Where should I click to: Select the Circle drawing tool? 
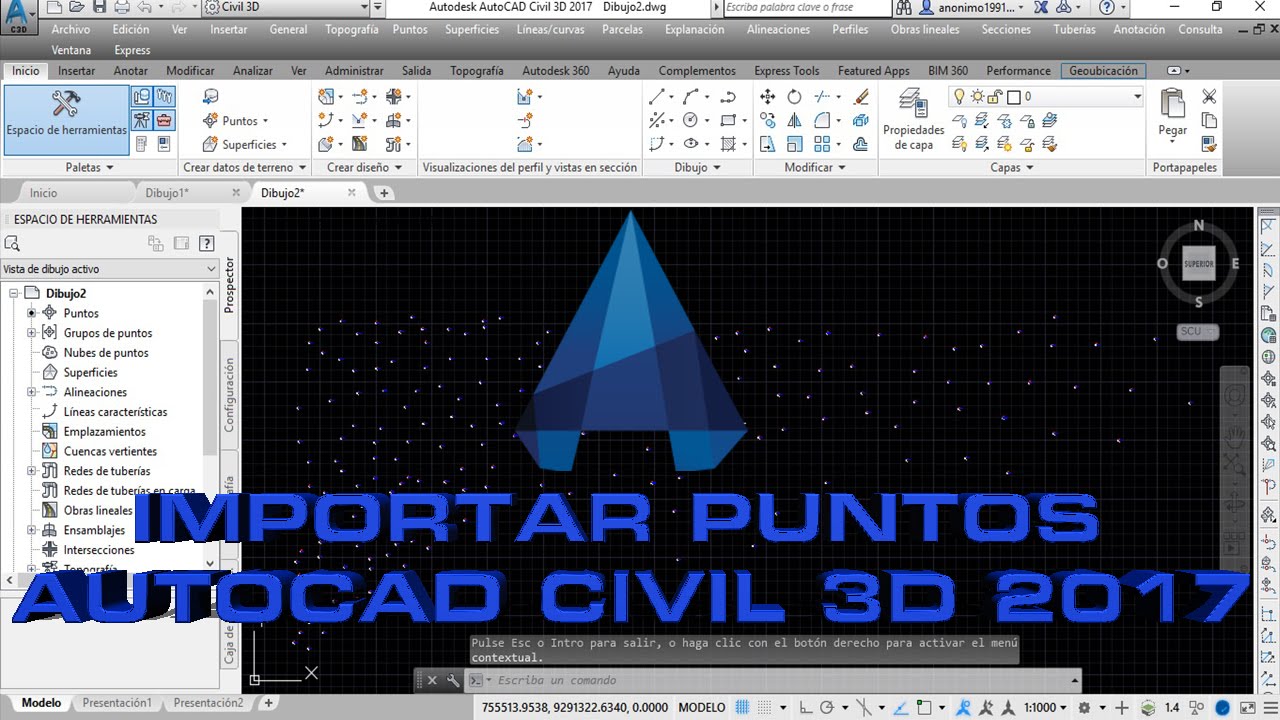[x=690, y=120]
